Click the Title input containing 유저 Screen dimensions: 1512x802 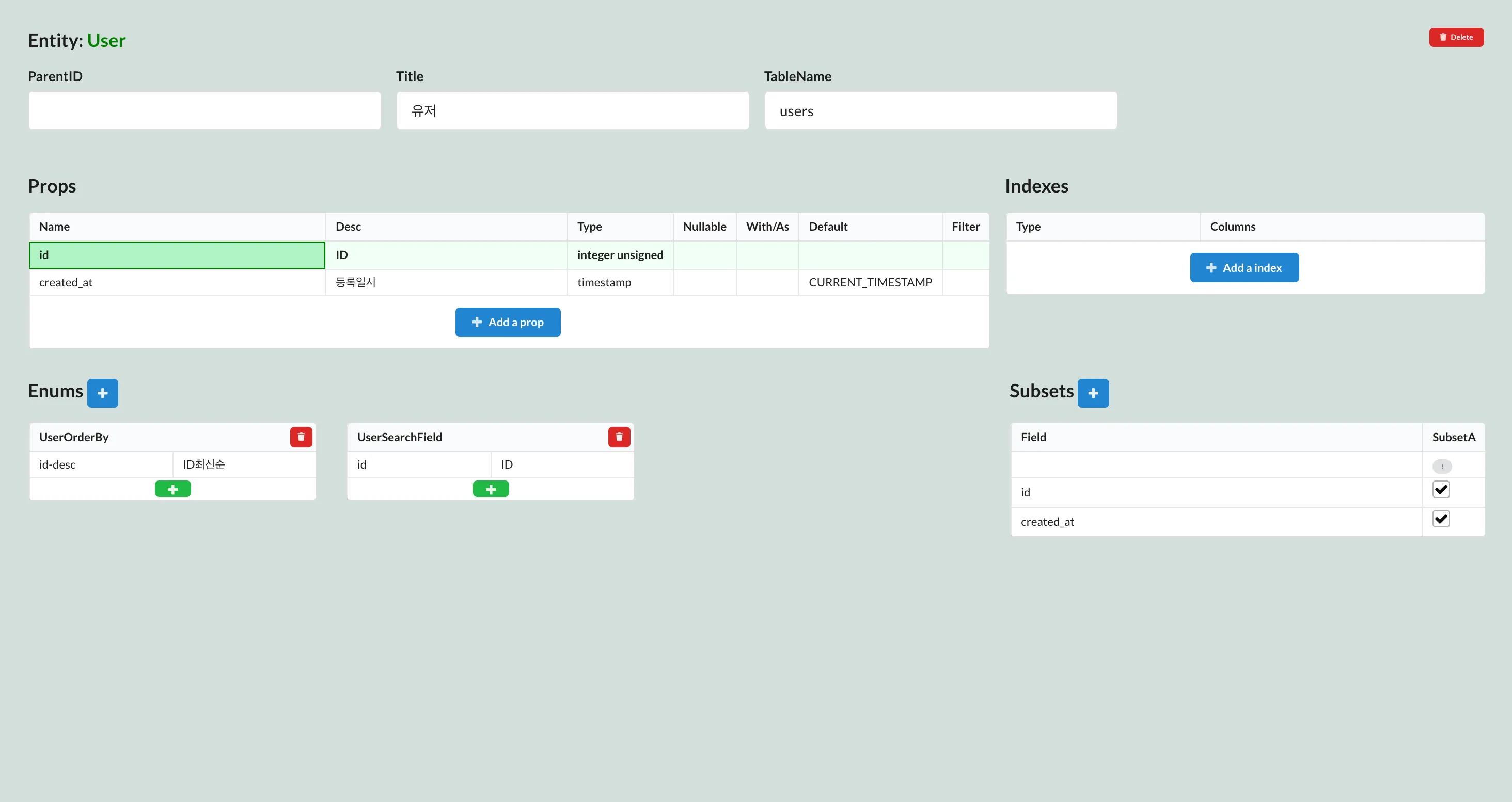tap(572, 110)
